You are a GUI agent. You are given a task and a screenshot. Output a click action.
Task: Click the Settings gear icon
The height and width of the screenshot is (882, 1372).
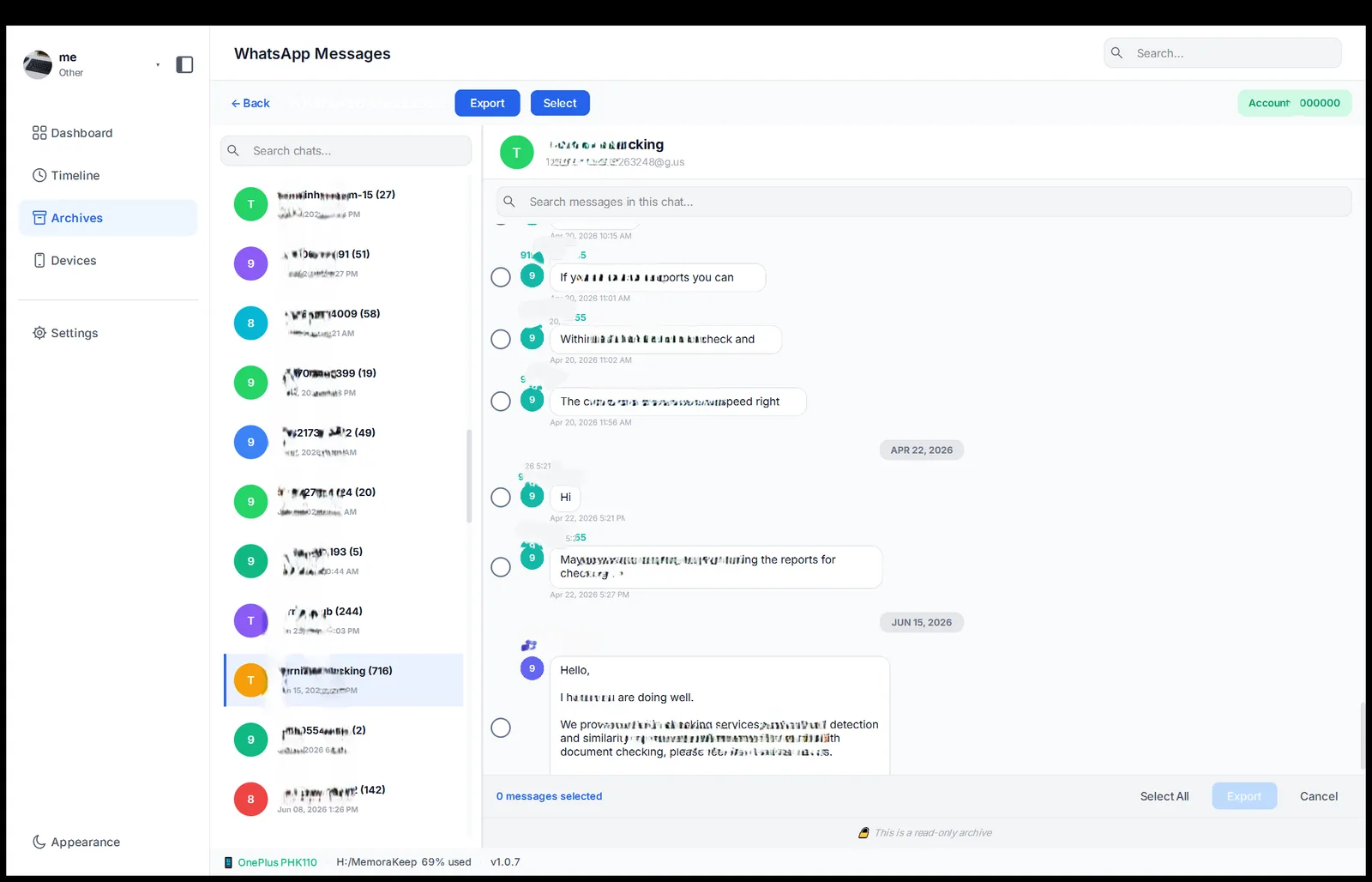[x=39, y=333]
